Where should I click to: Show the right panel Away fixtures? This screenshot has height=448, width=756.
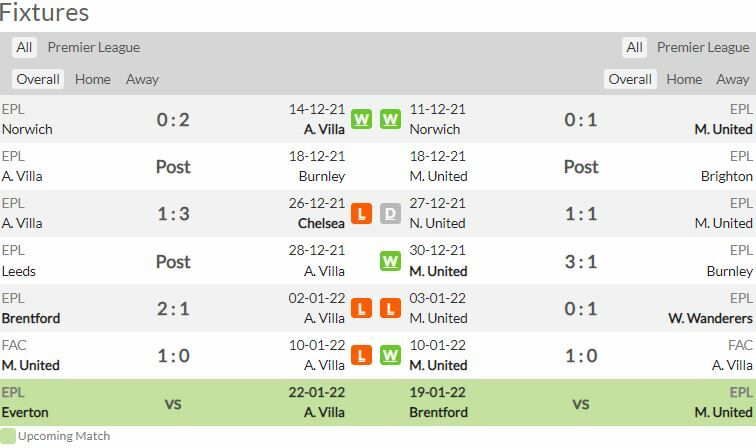(x=733, y=79)
